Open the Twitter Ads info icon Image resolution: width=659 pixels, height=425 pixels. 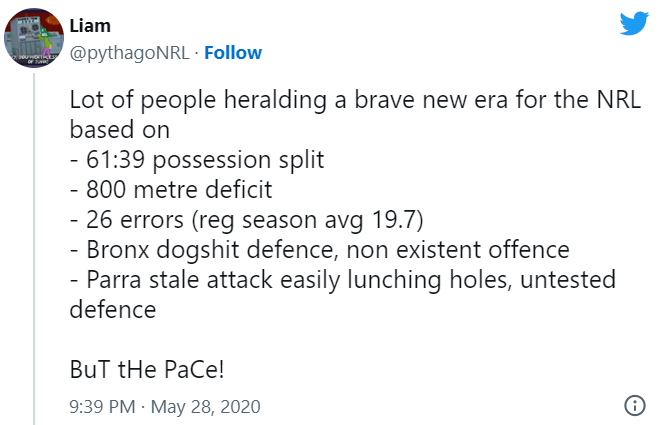pyautogui.click(x=634, y=406)
